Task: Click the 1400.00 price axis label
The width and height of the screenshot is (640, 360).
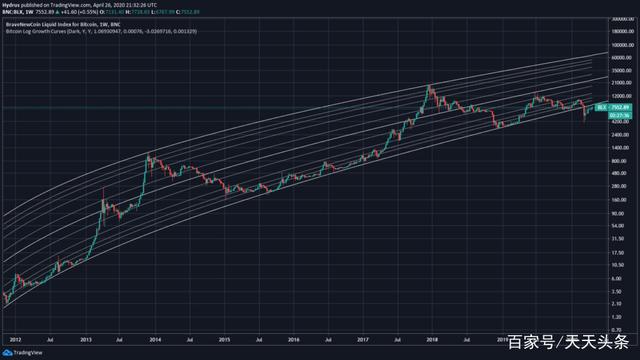Action: (621, 148)
